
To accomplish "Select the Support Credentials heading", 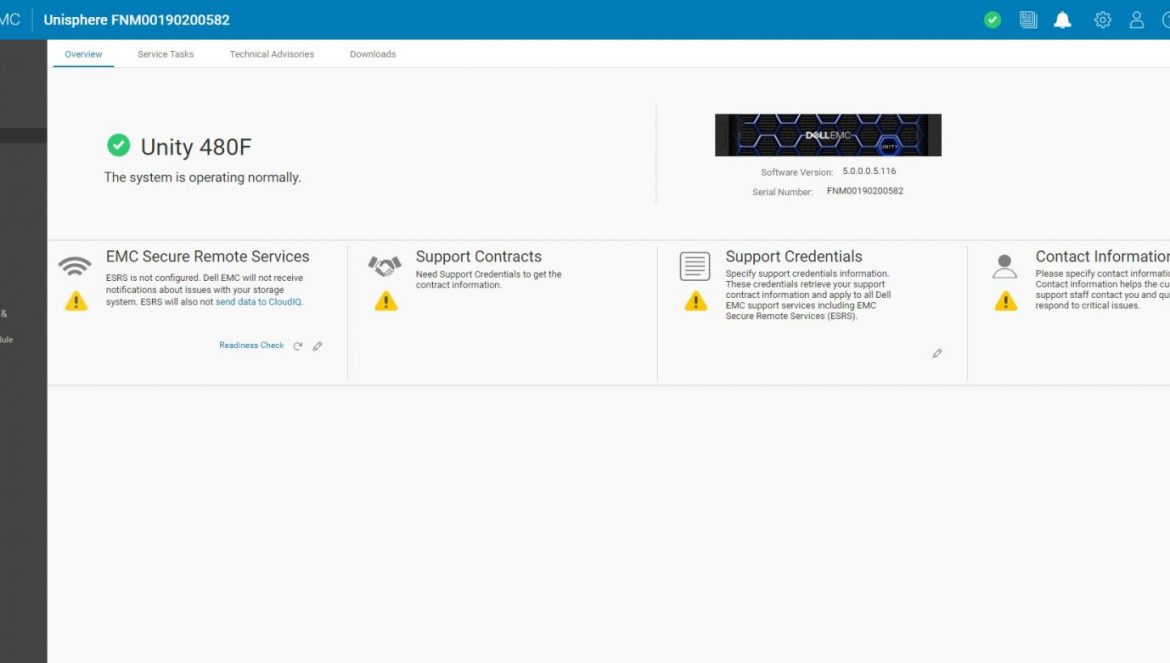I will (x=794, y=257).
